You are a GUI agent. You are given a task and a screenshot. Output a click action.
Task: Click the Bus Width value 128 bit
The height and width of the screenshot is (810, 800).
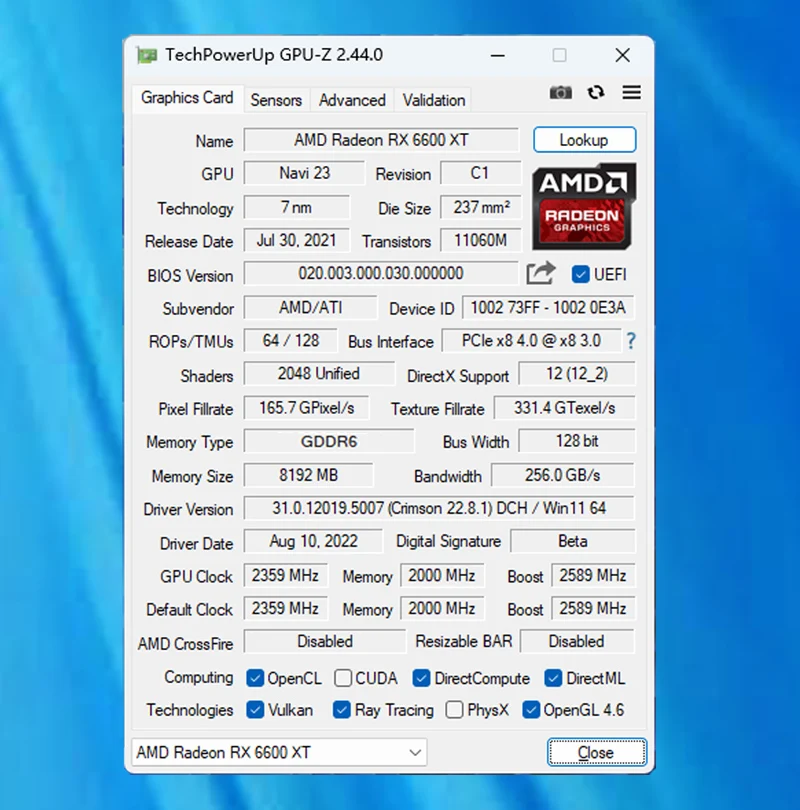(x=577, y=442)
